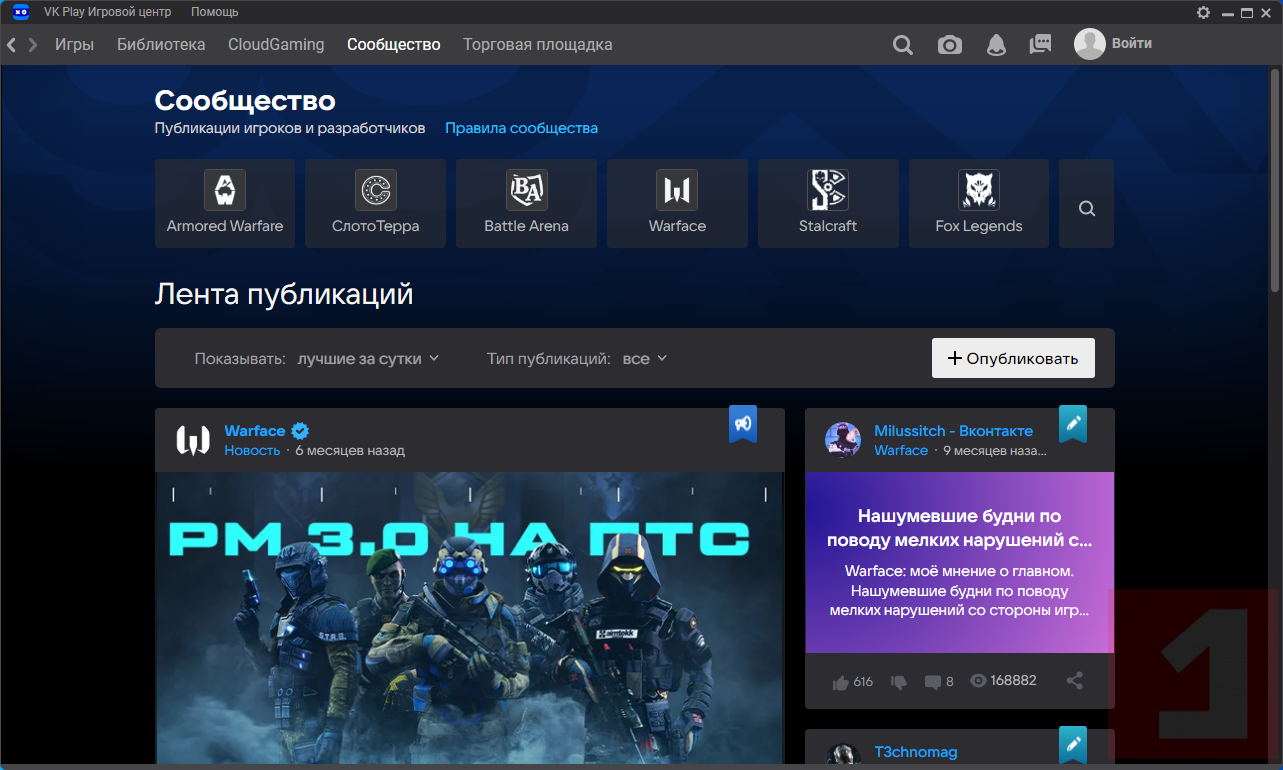This screenshot has width=1283, height=770.
Task: Click the VK Play logo icon
Action: coord(21,12)
